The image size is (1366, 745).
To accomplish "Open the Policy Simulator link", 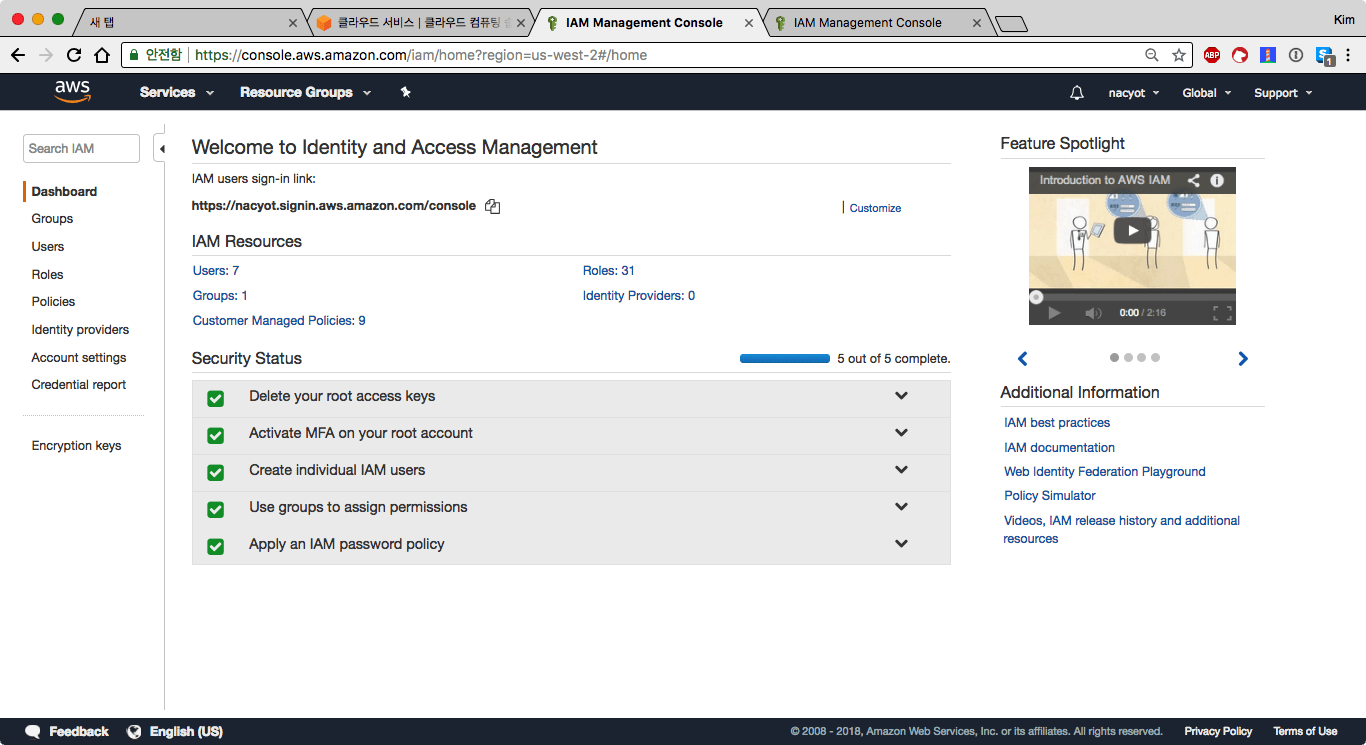I will (1050, 495).
